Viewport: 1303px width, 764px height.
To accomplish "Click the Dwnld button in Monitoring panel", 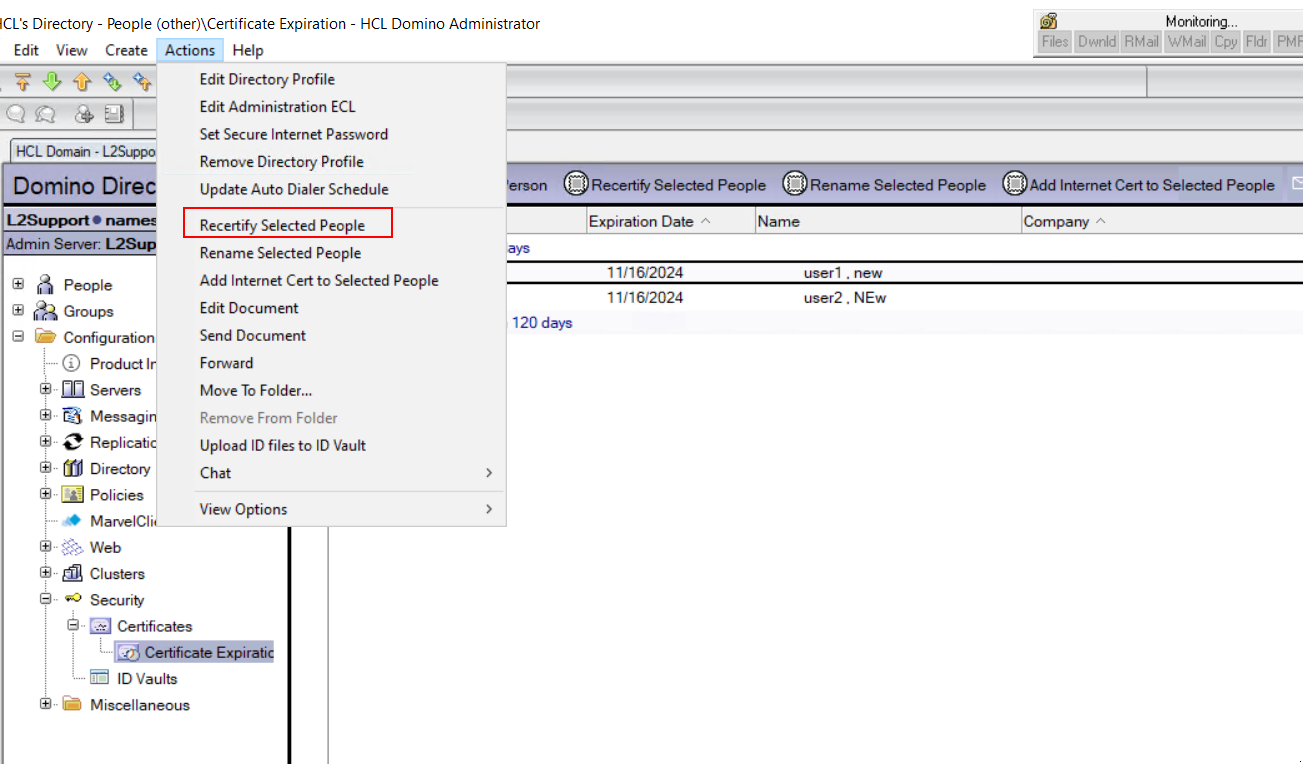I will (x=1097, y=42).
